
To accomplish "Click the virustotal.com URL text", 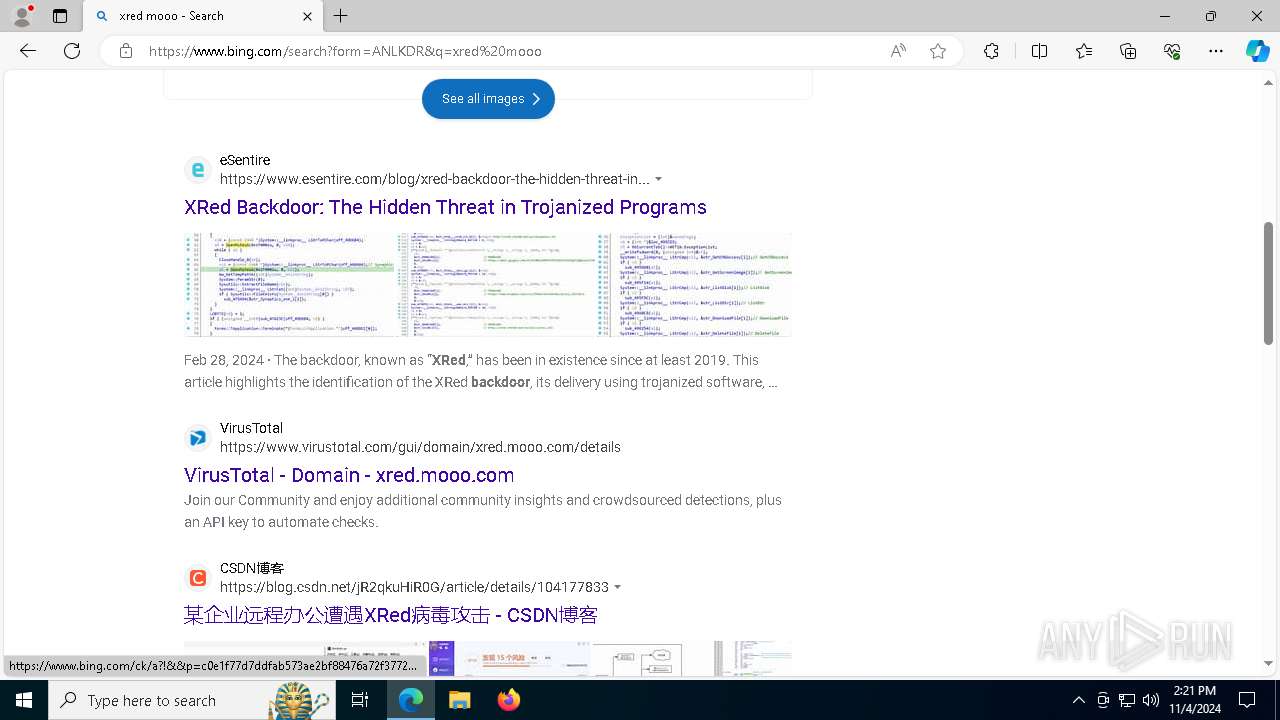I will (x=420, y=447).
